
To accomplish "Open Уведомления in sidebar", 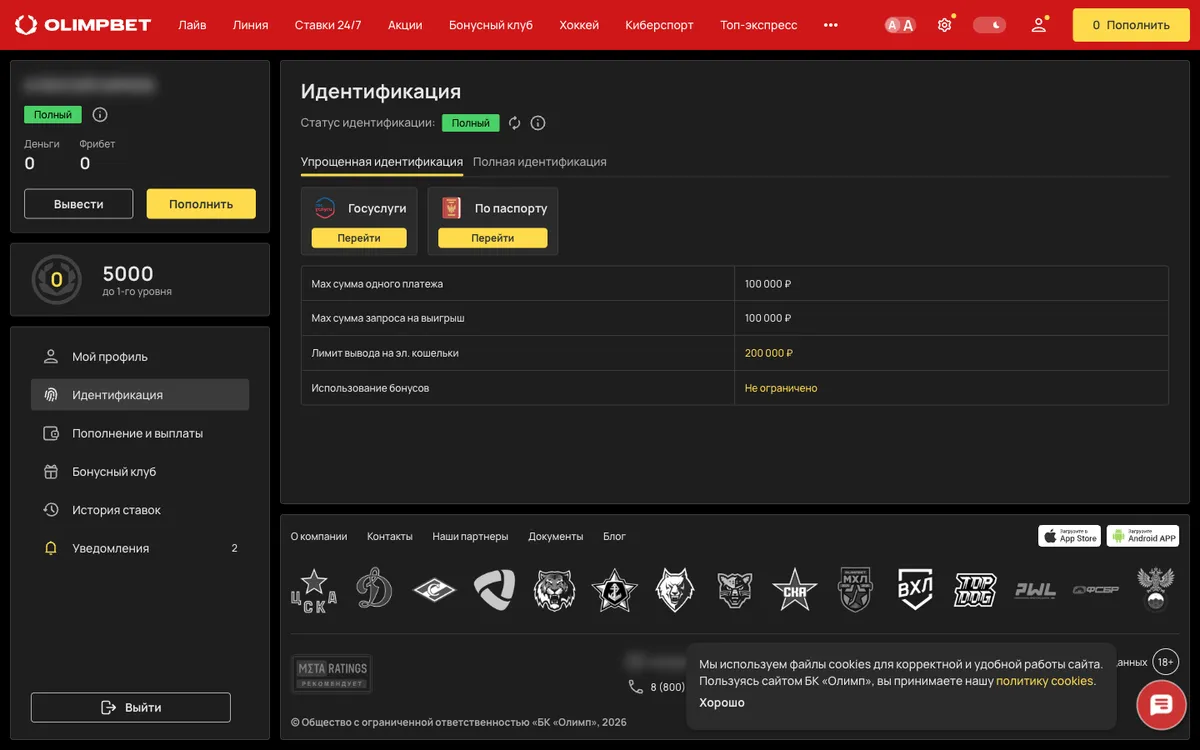I will [140, 548].
